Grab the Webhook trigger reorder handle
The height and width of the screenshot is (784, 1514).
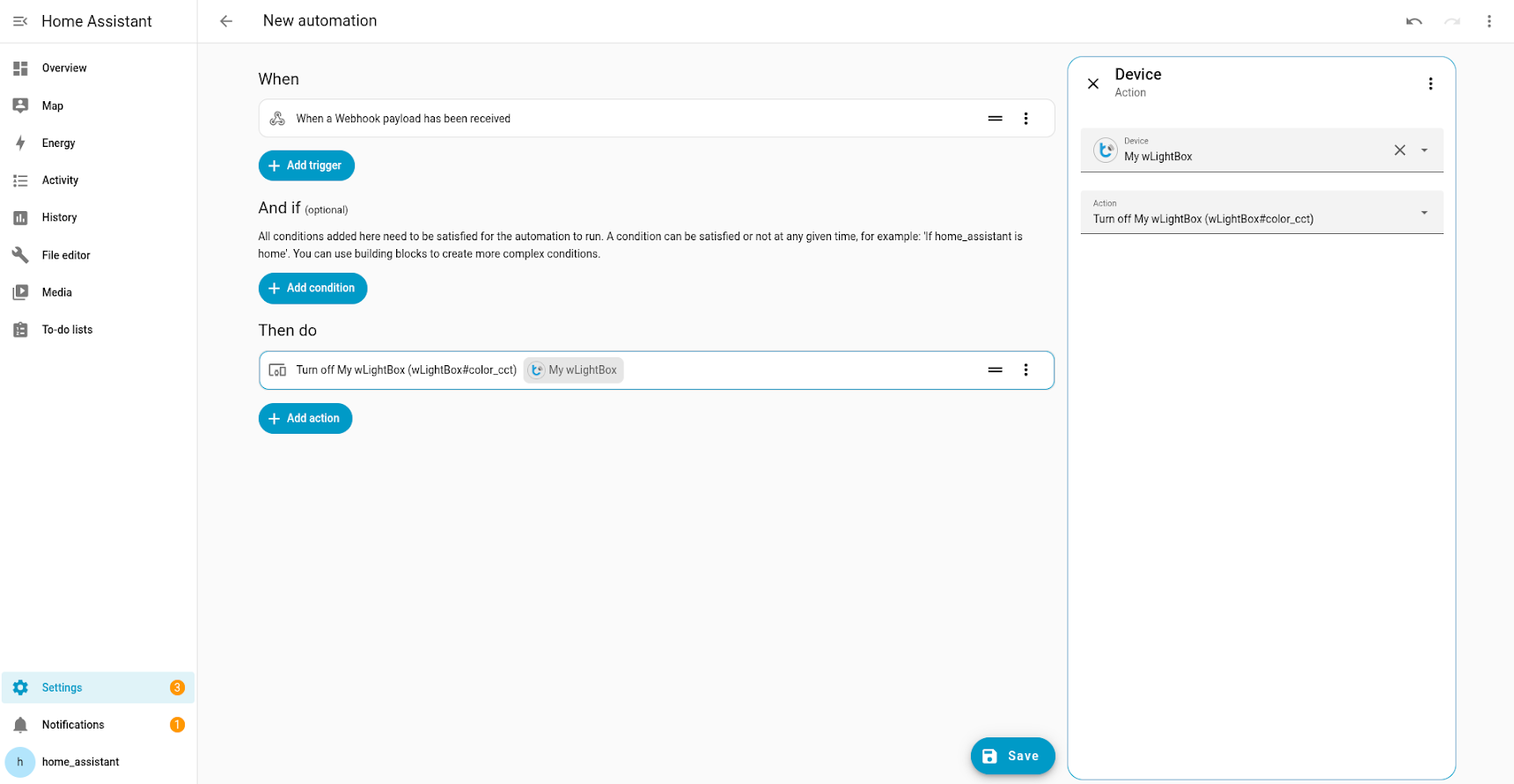click(x=995, y=119)
